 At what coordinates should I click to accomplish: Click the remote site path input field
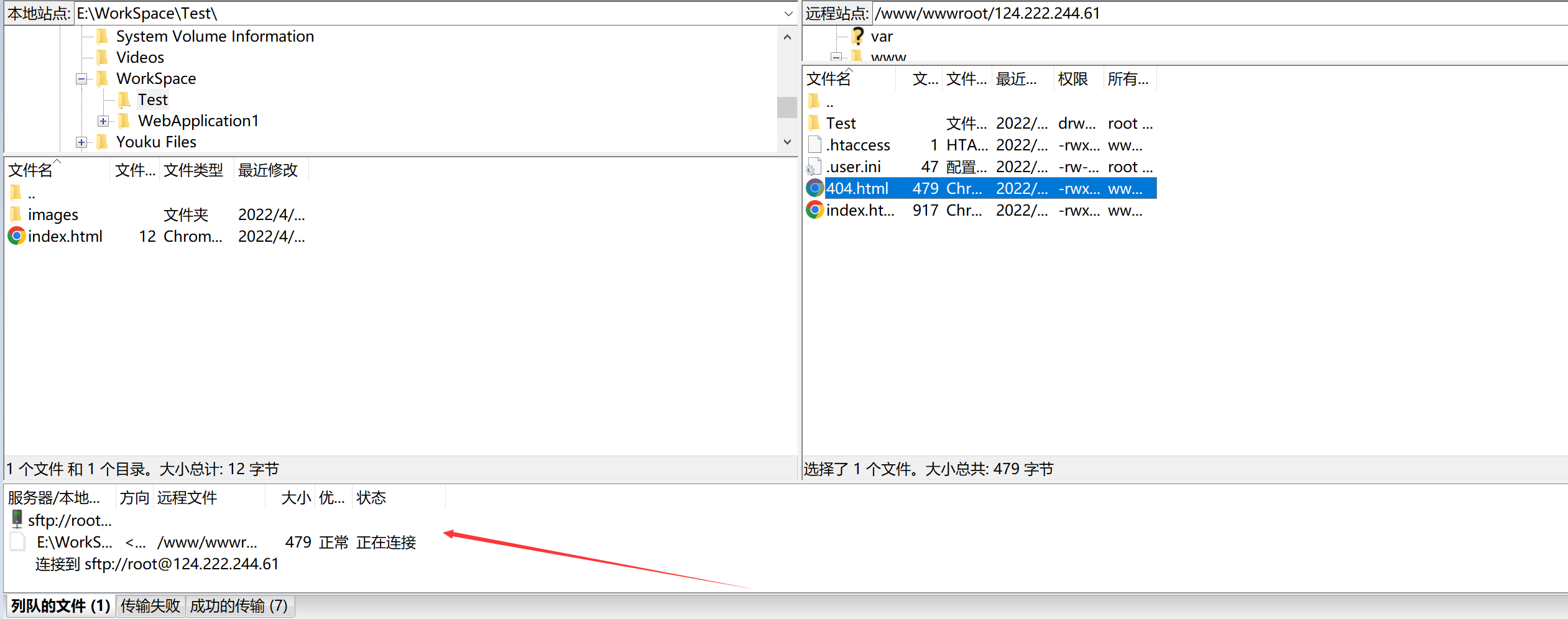coord(1220,14)
